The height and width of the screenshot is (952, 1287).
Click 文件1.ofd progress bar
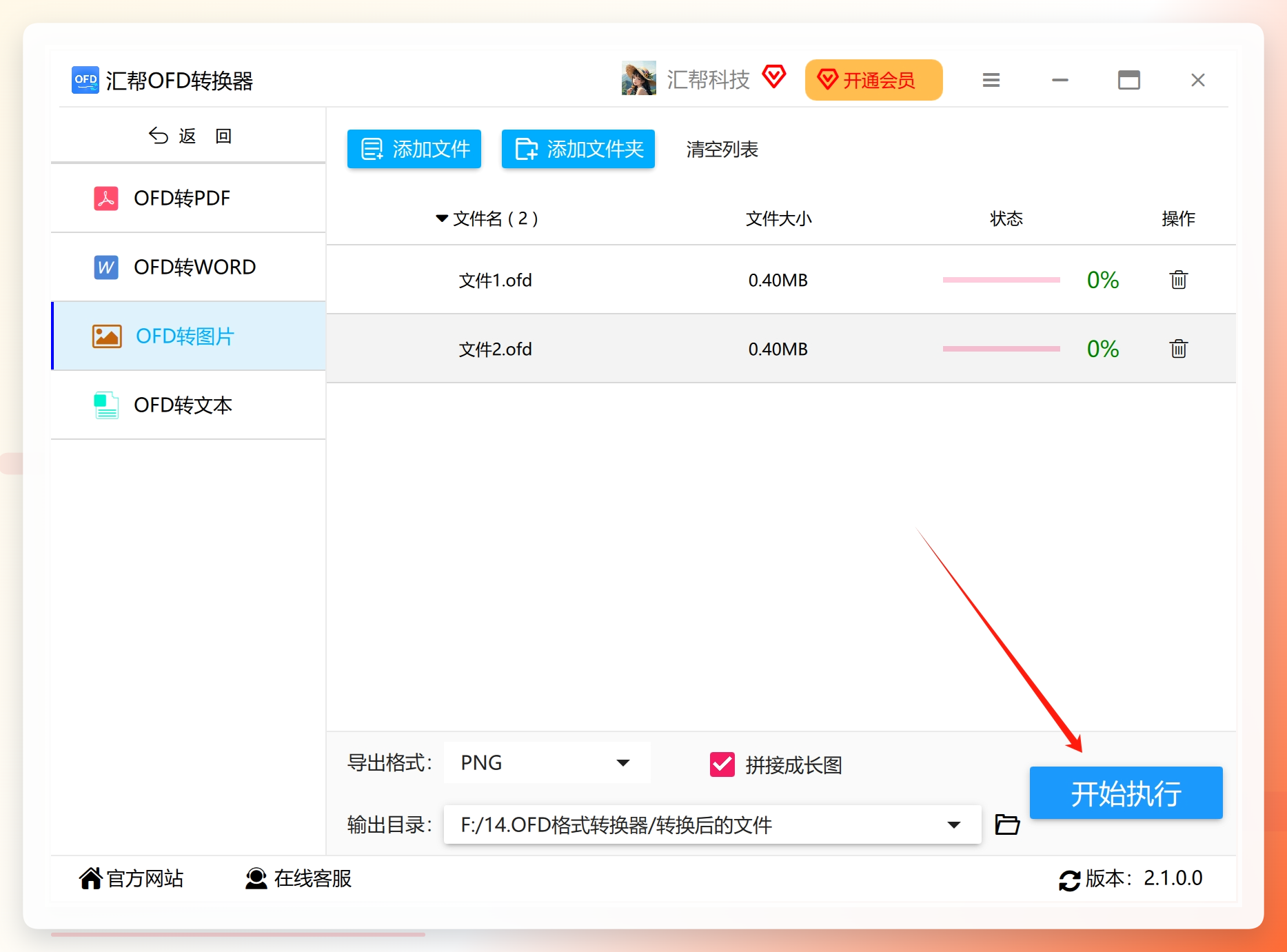(1002, 280)
